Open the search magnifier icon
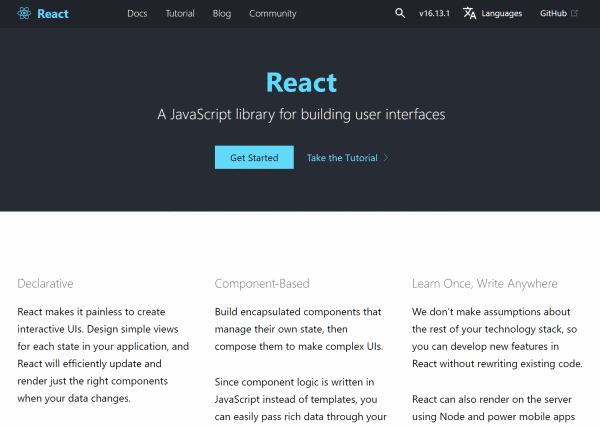The image size is (600, 426). click(x=400, y=13)
